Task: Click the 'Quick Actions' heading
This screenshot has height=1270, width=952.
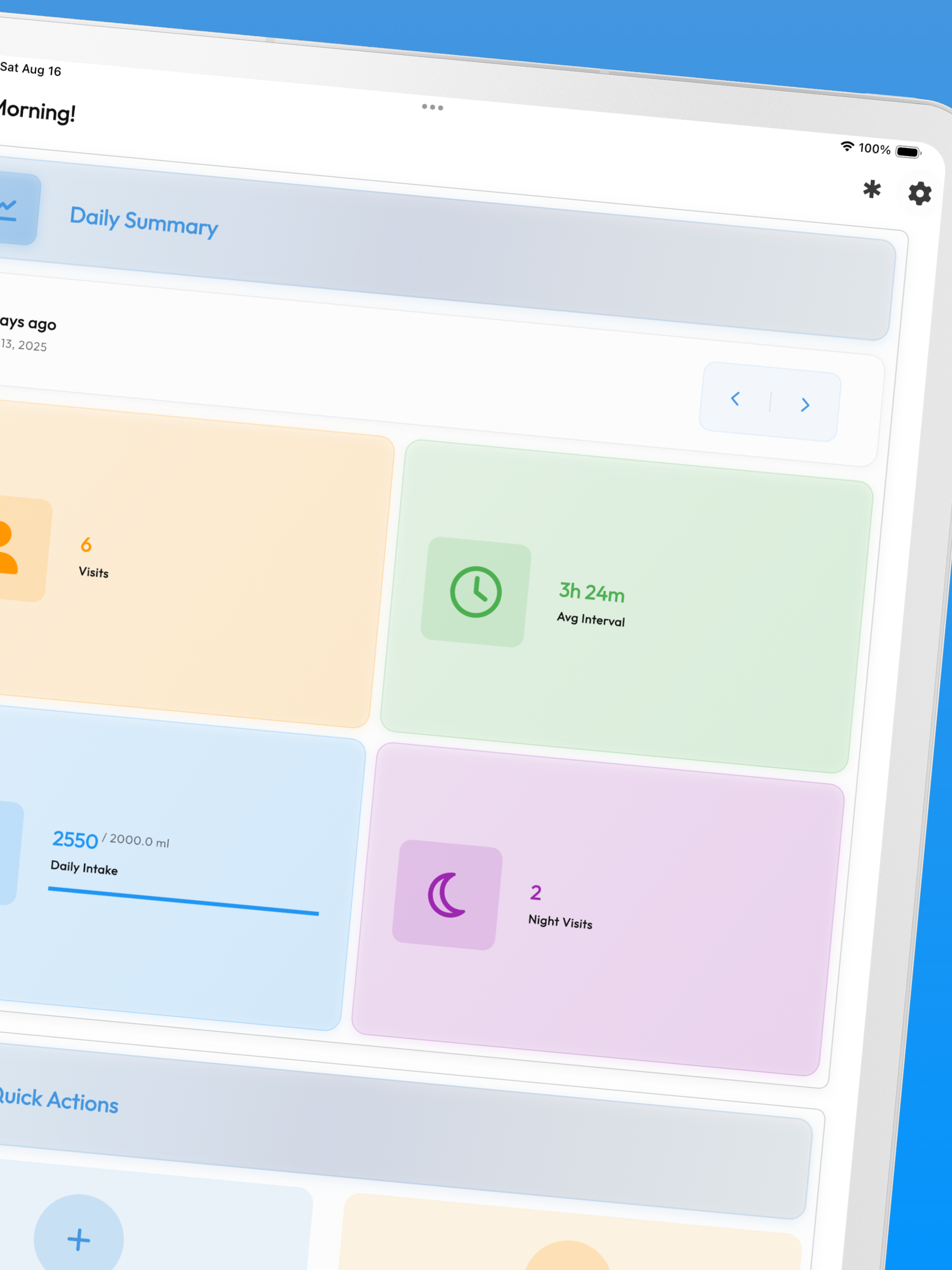Action: tap(58, 1100)
